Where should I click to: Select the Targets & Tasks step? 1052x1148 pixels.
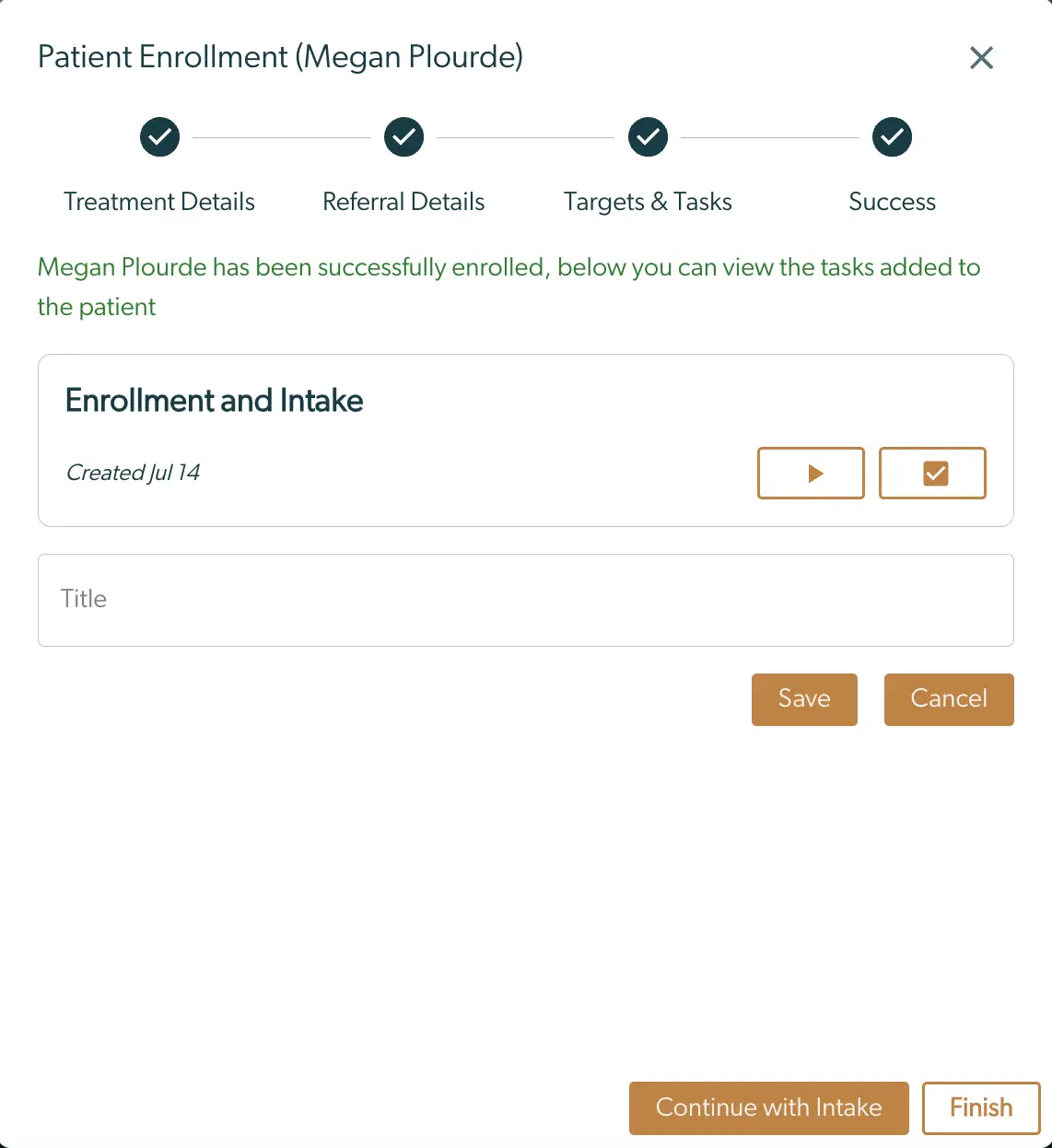pos(648,201)
